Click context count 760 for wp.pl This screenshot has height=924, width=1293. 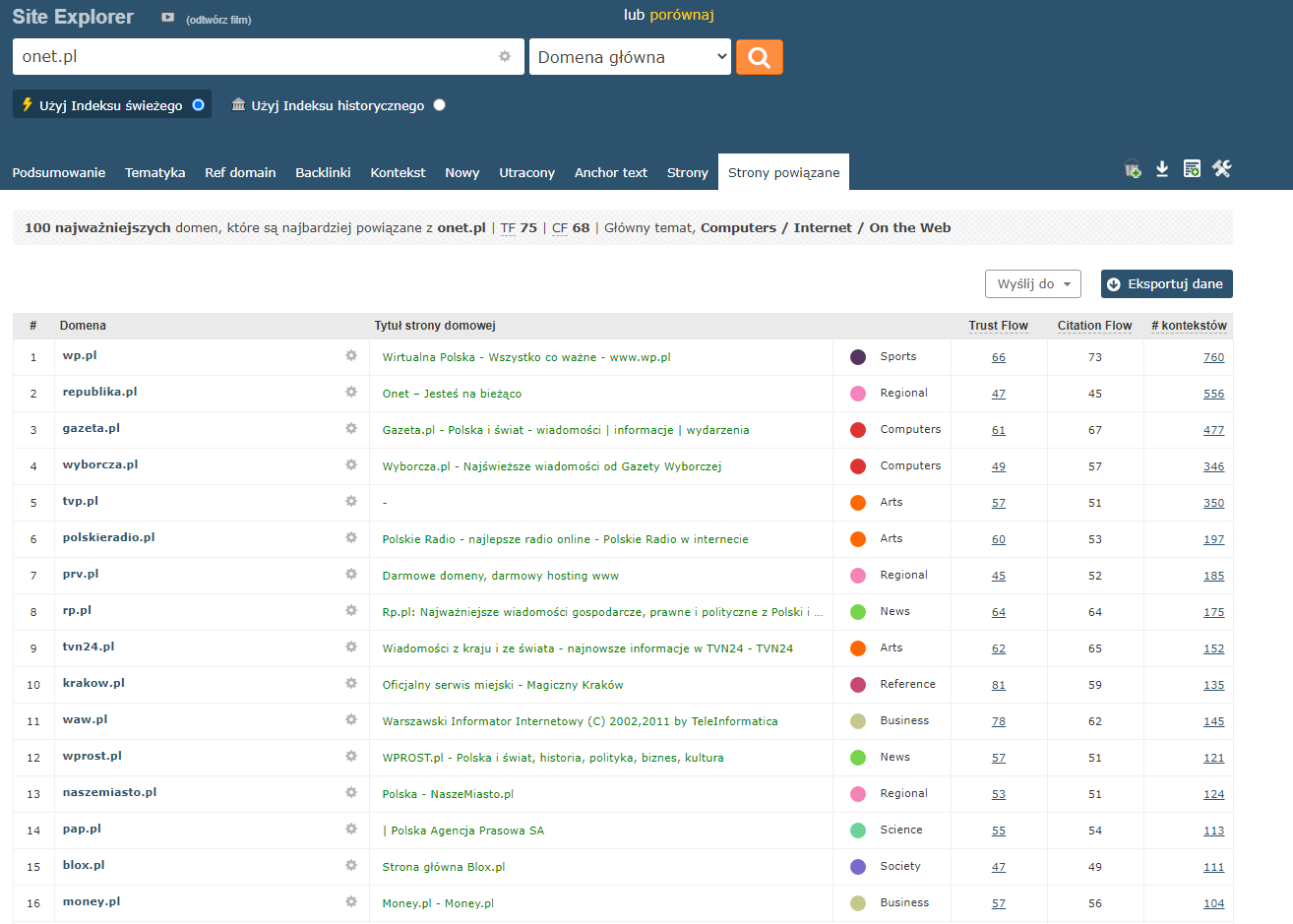point(1214,357)
